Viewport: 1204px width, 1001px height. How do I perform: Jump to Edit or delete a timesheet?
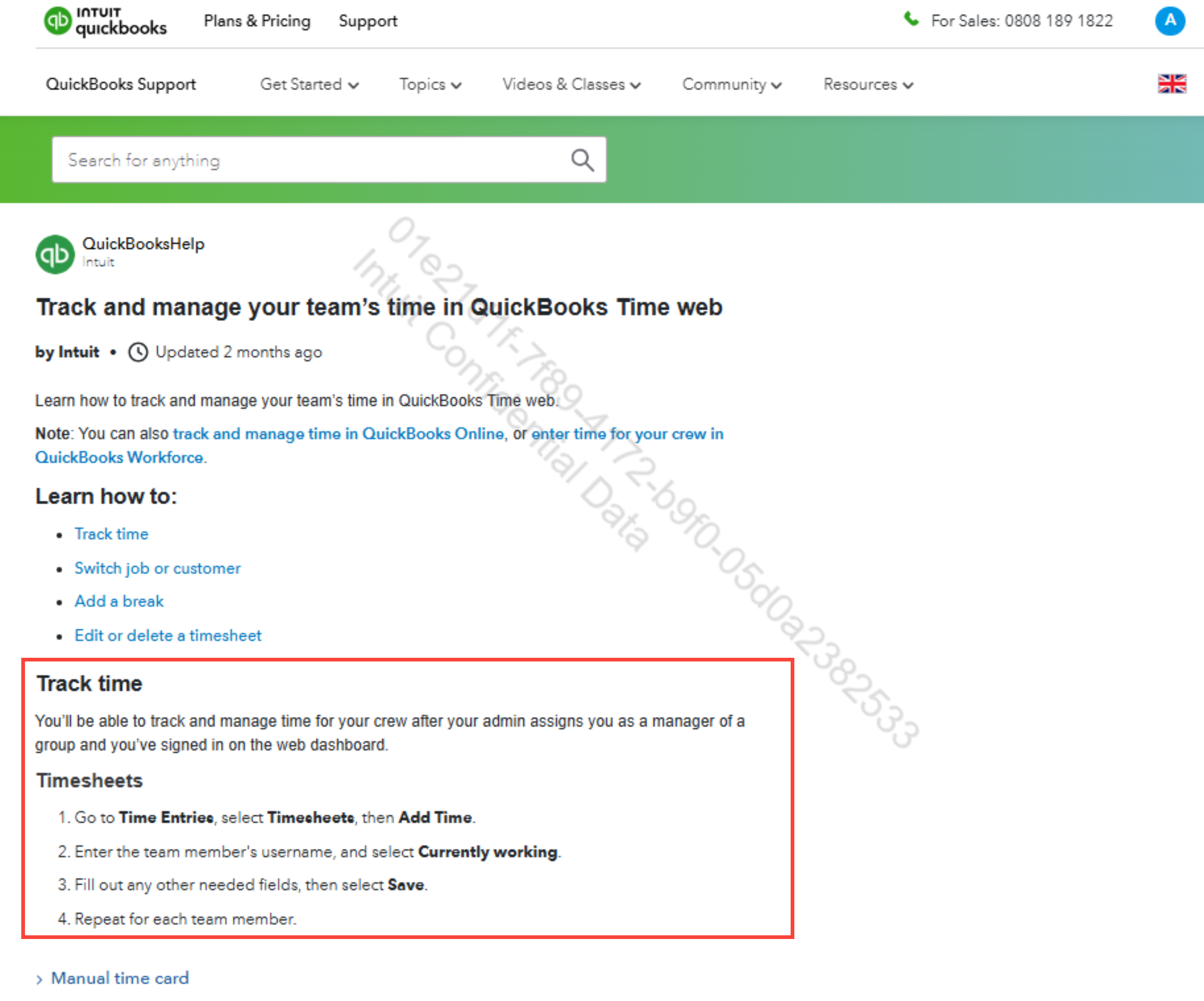pos(168,636)
